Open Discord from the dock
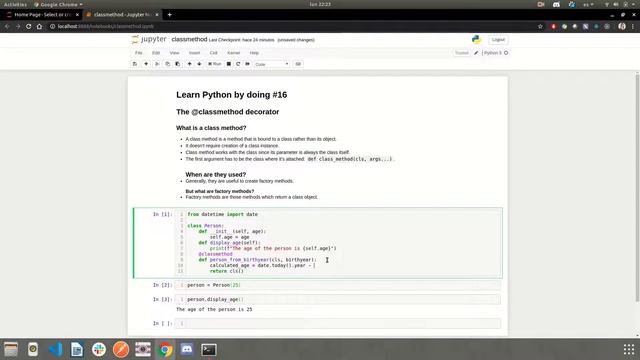The image size is (640, 360). (187, 349)
